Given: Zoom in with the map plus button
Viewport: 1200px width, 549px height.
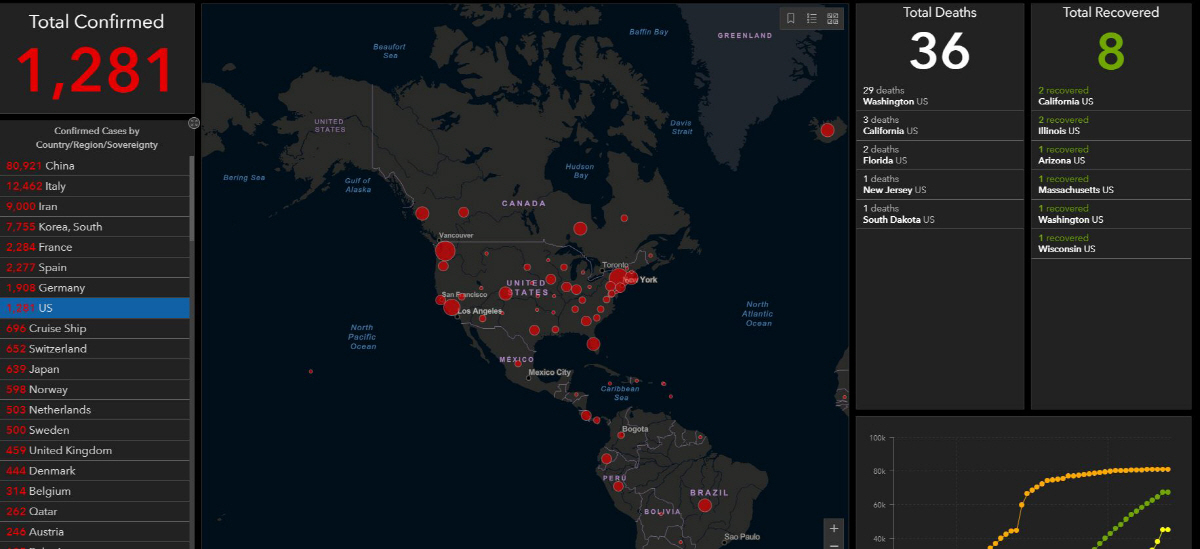Looking at the screenshot, I should [834, 527].
